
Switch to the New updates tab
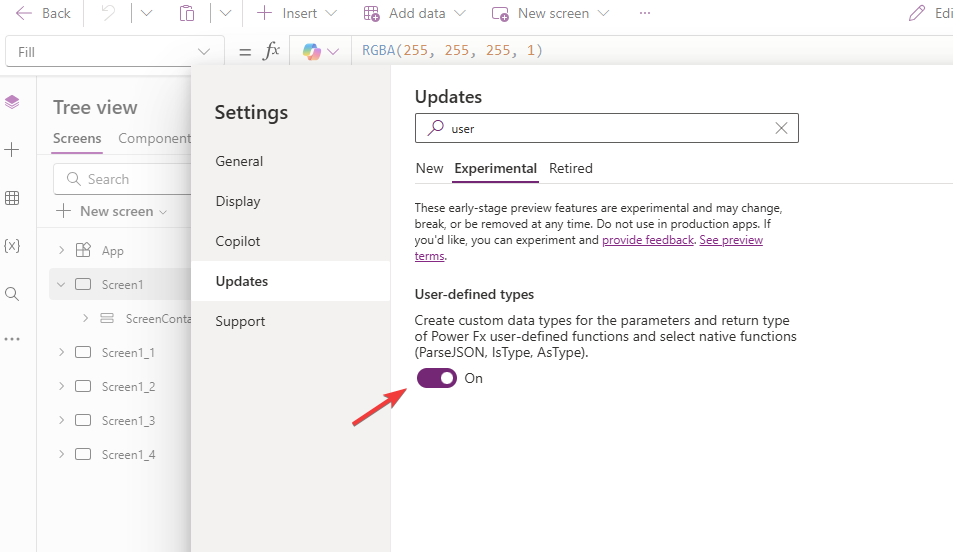point(429,168)
